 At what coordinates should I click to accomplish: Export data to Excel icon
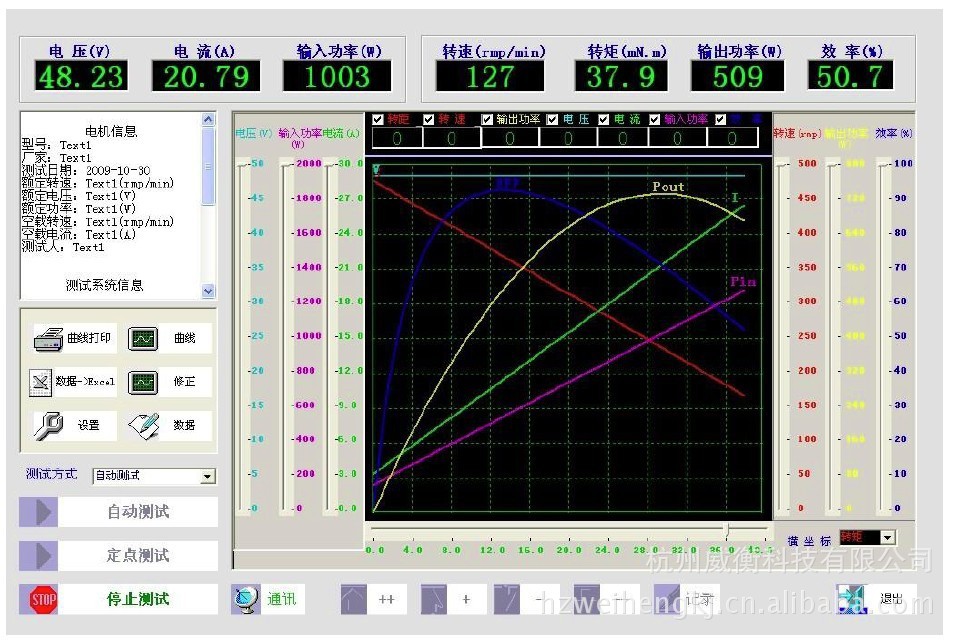click(x=41, y=382)
